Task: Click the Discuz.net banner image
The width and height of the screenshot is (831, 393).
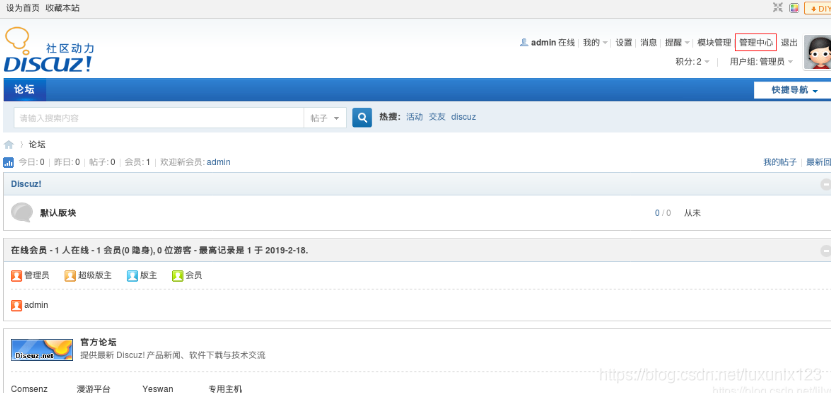Action: tap(42, 350)
